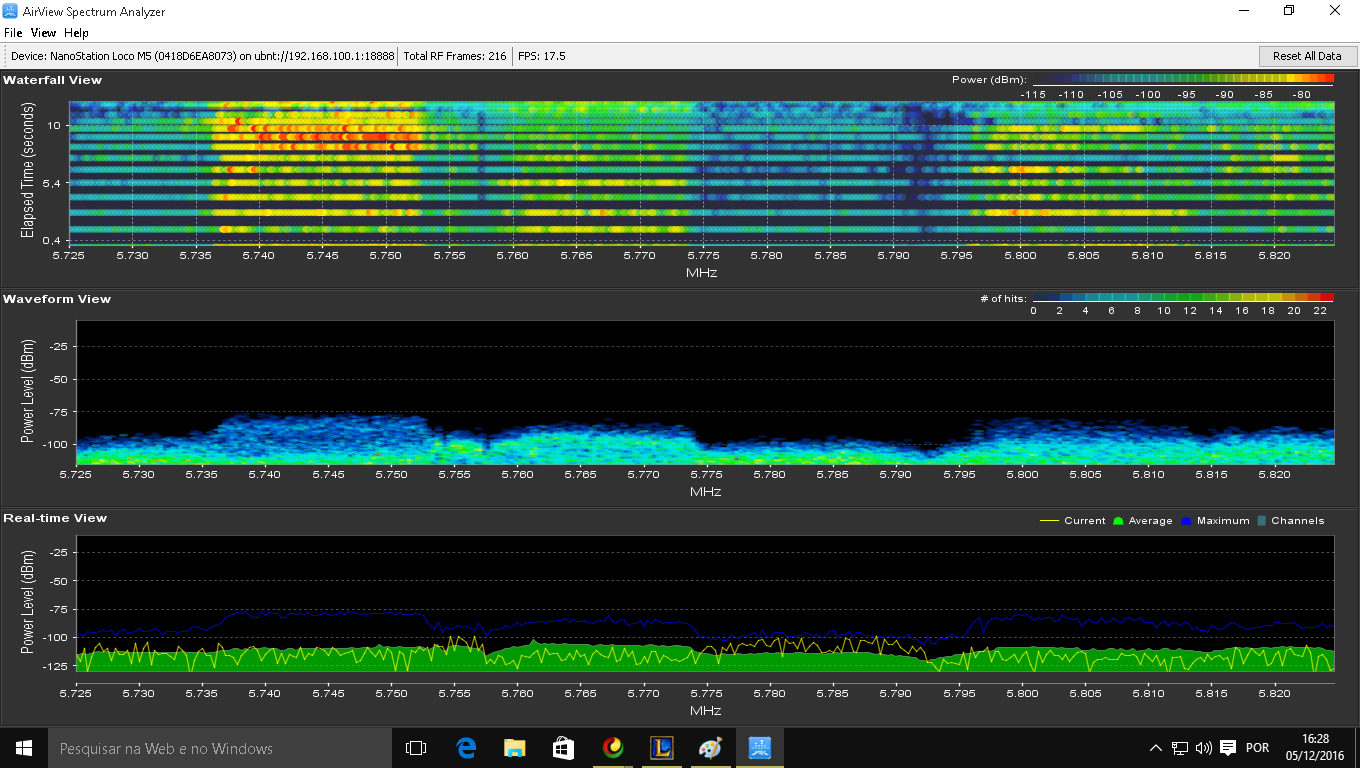
Task: Open Microsoft Edge from the taskbar
Action: coord(465,748)
